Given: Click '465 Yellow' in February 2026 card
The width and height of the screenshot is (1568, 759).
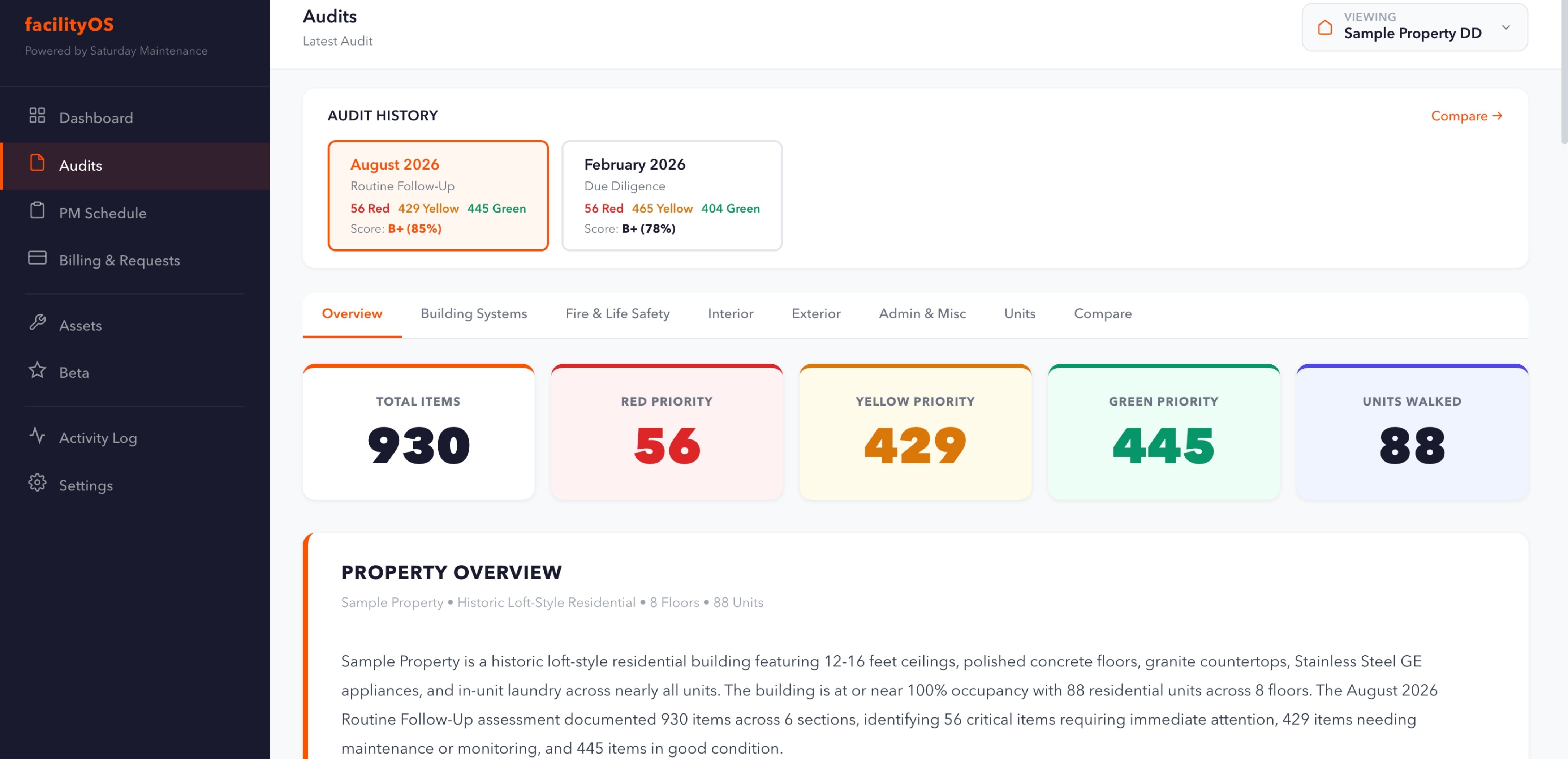Looking at the screenshot, I should point(662,208).
